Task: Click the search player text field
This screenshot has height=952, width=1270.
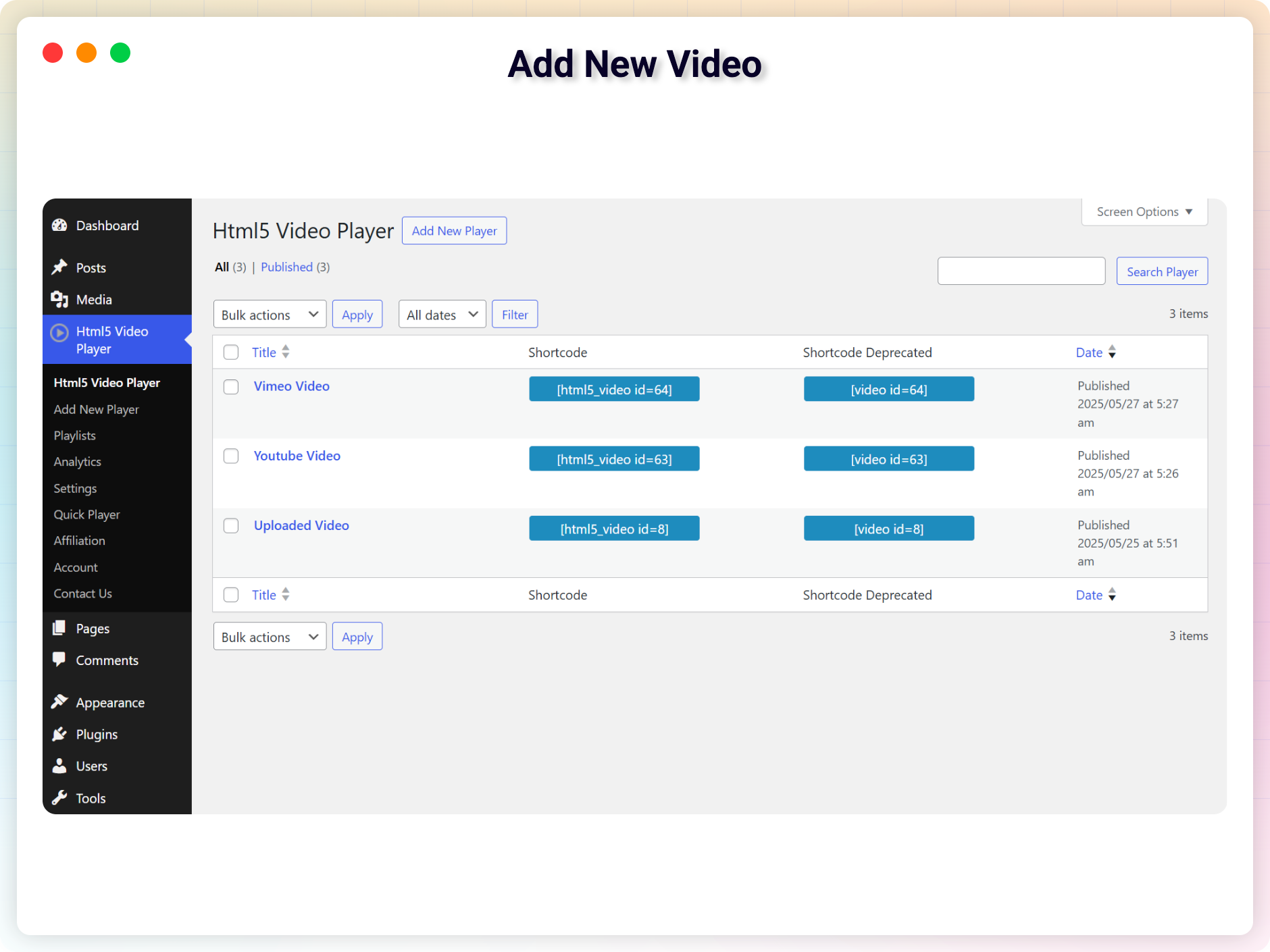Action: pos(1021,271)
